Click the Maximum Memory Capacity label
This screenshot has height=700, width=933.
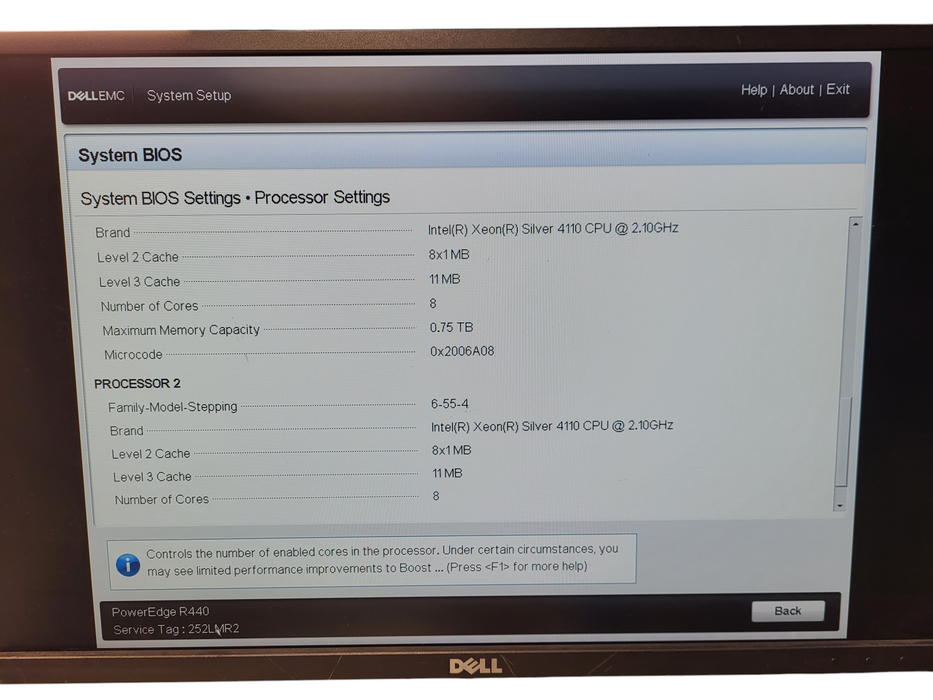(x=181, y=330)
